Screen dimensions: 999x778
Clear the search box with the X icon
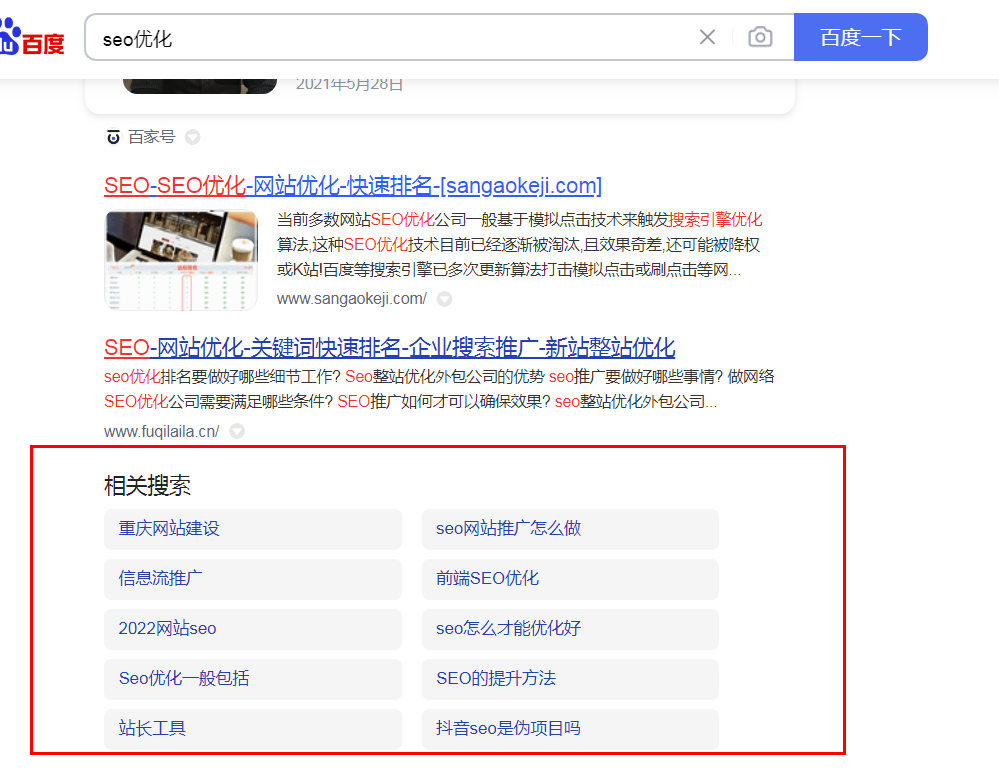click(707, 37)
